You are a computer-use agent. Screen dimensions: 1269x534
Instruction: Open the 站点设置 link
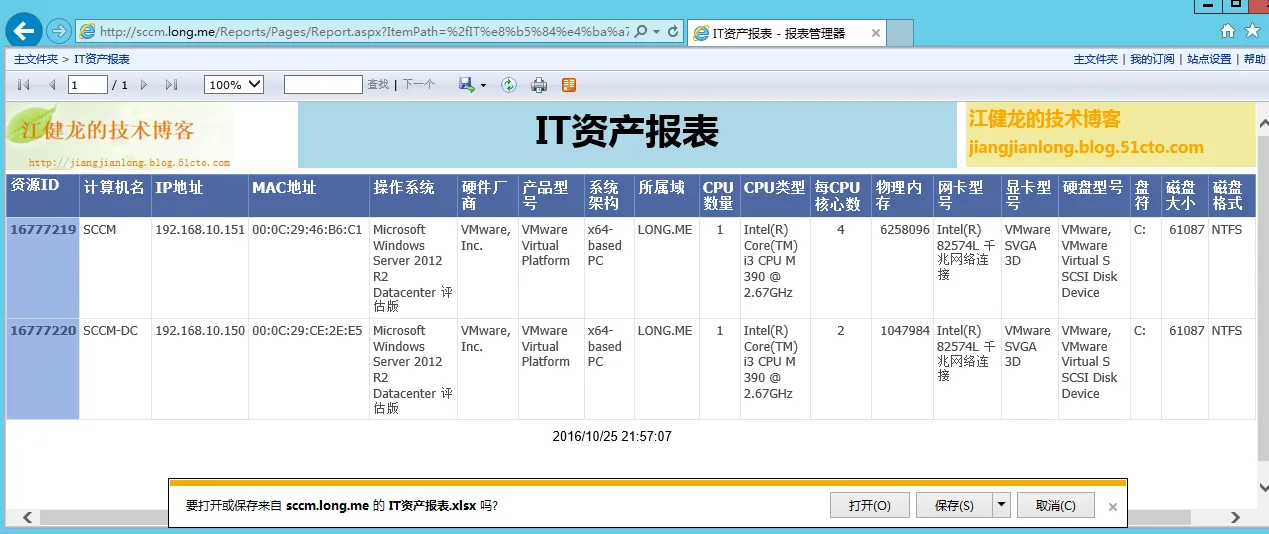(1209, 60)
